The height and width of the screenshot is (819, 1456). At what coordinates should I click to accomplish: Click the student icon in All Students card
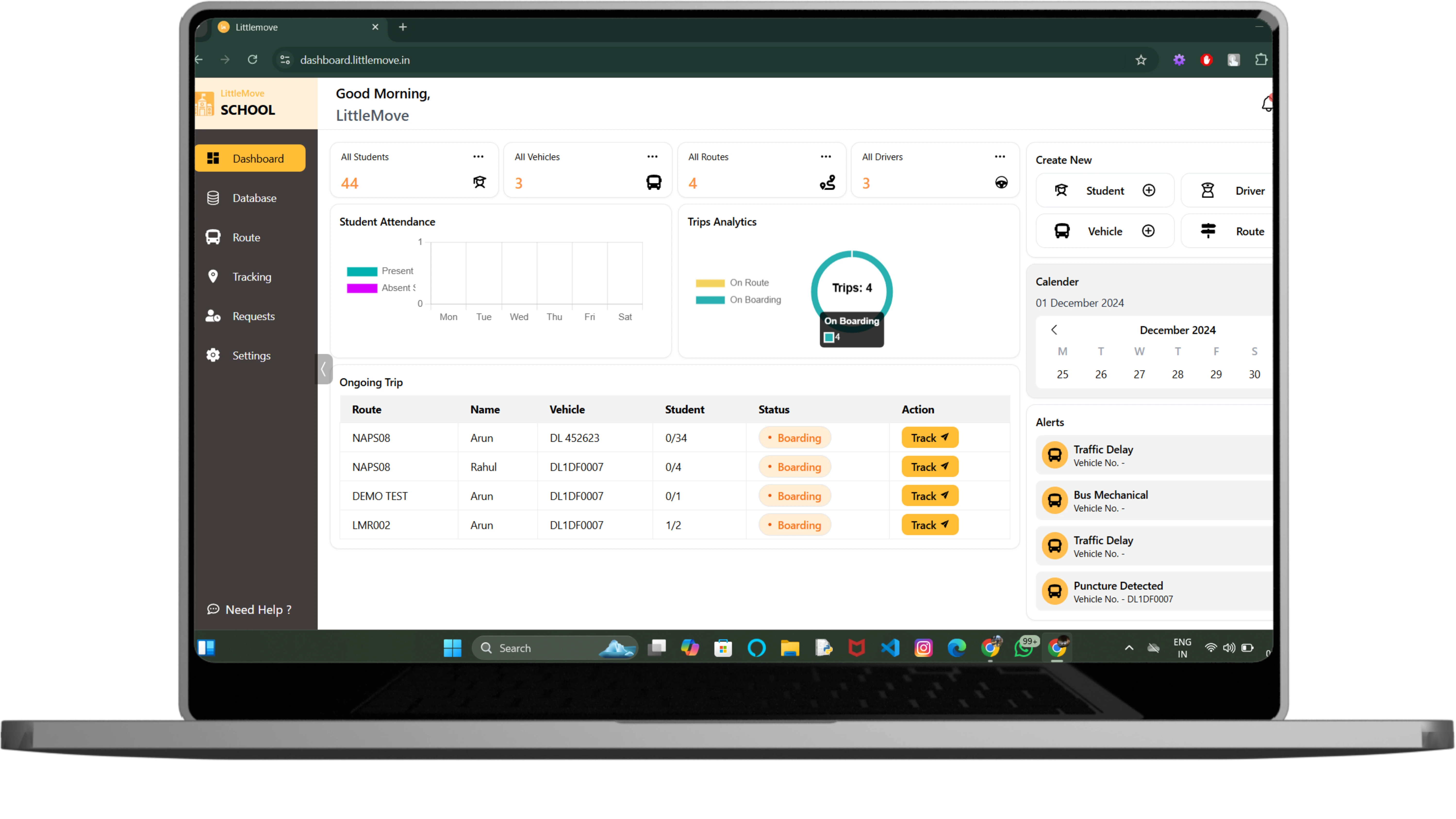pyautogui.click(x=479, y=182)
